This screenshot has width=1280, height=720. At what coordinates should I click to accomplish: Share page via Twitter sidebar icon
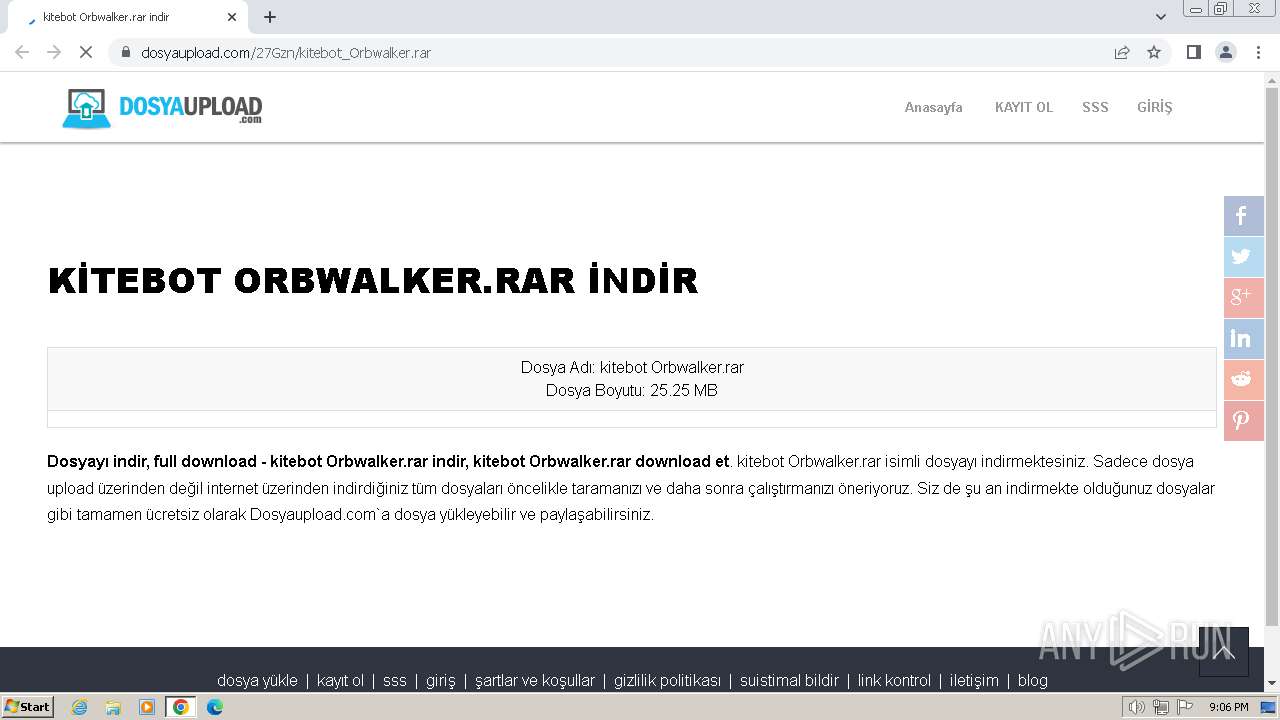pyautogui.click(x=1243, y=257)
